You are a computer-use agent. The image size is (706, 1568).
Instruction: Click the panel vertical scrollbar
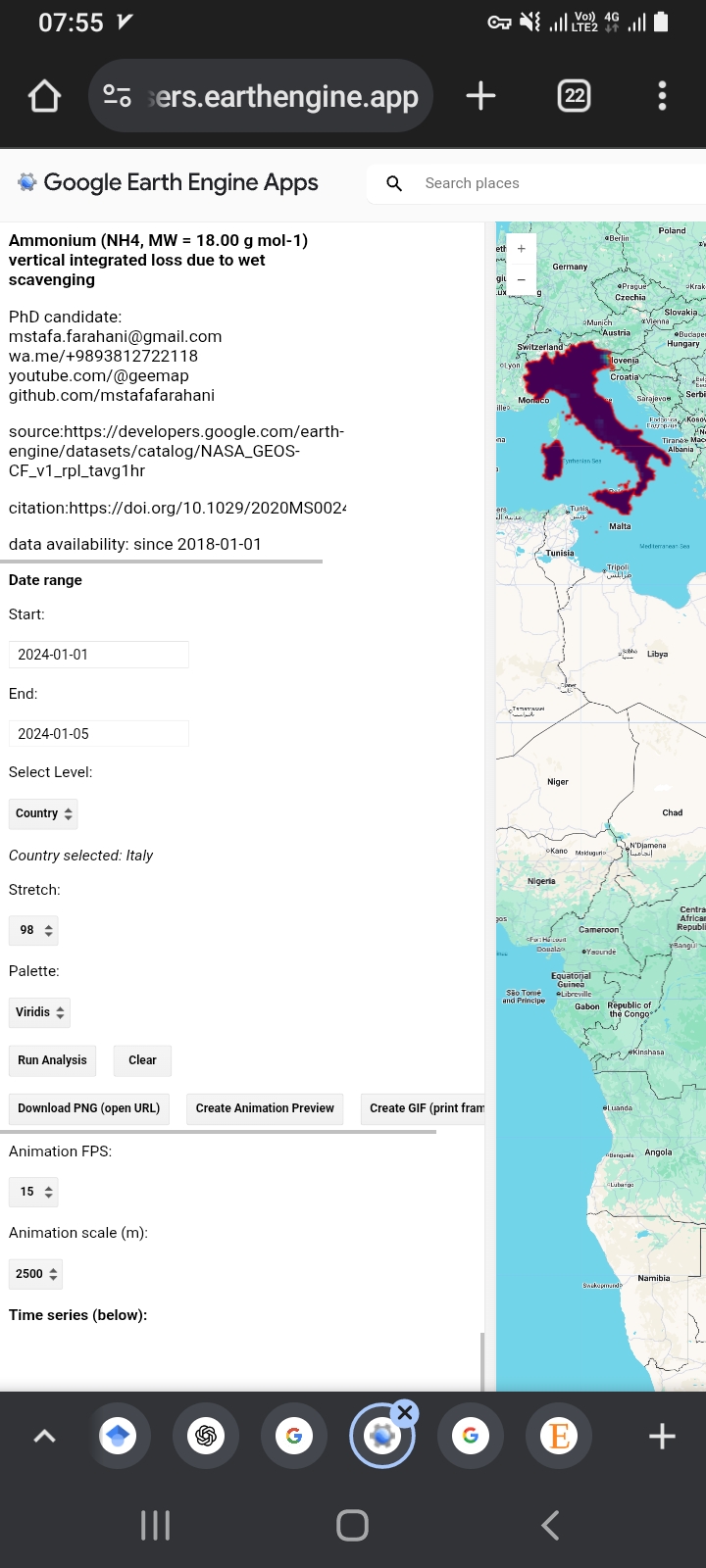(481, 1361)
